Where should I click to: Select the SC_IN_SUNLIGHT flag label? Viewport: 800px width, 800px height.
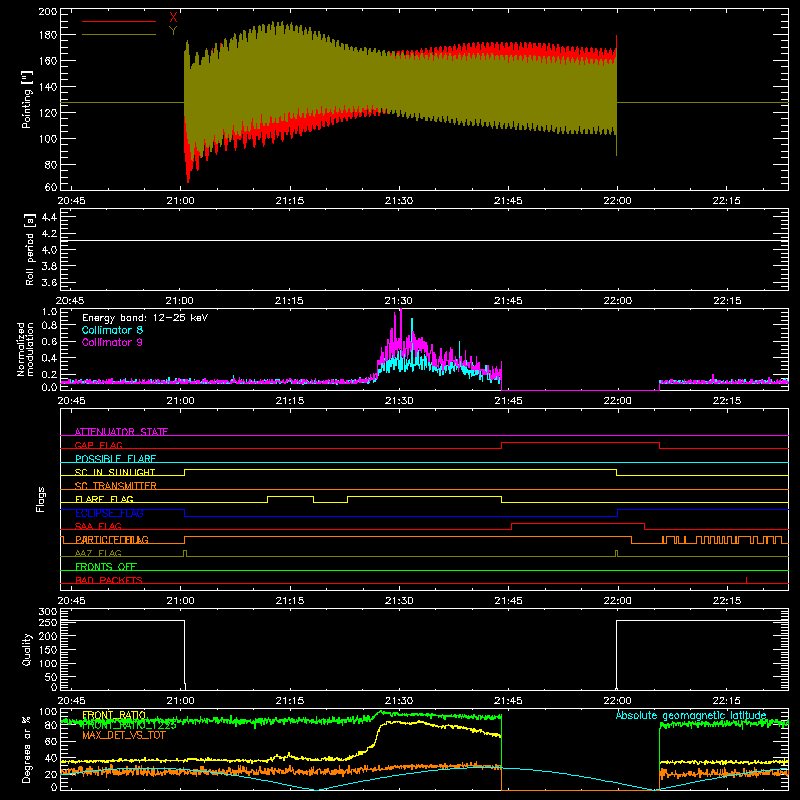point(115,472)
